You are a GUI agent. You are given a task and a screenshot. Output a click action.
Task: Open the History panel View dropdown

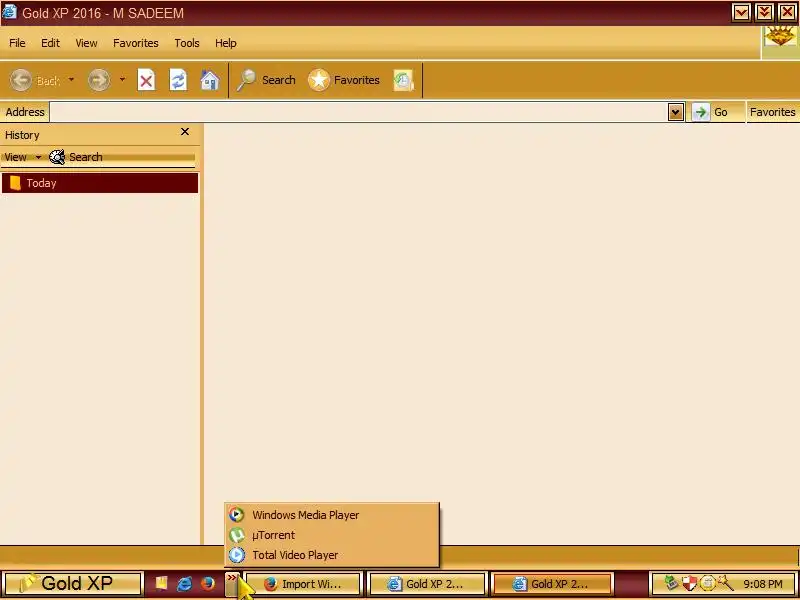(22, 157)
